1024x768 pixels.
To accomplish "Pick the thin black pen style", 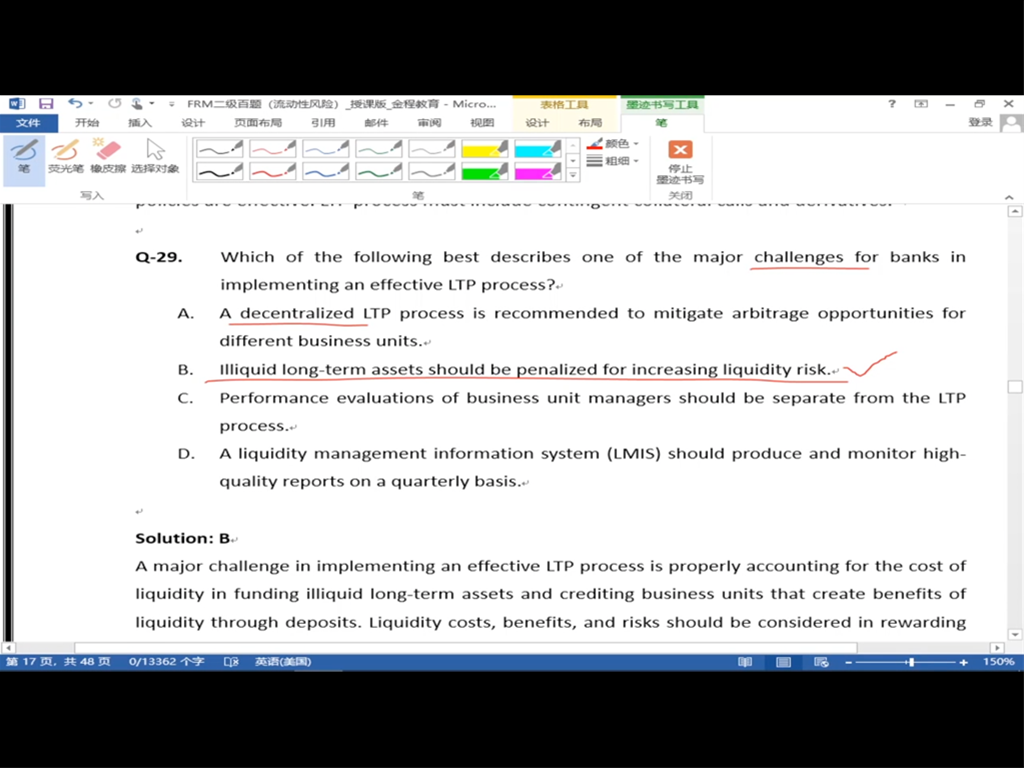I will (x=220, y=149).
